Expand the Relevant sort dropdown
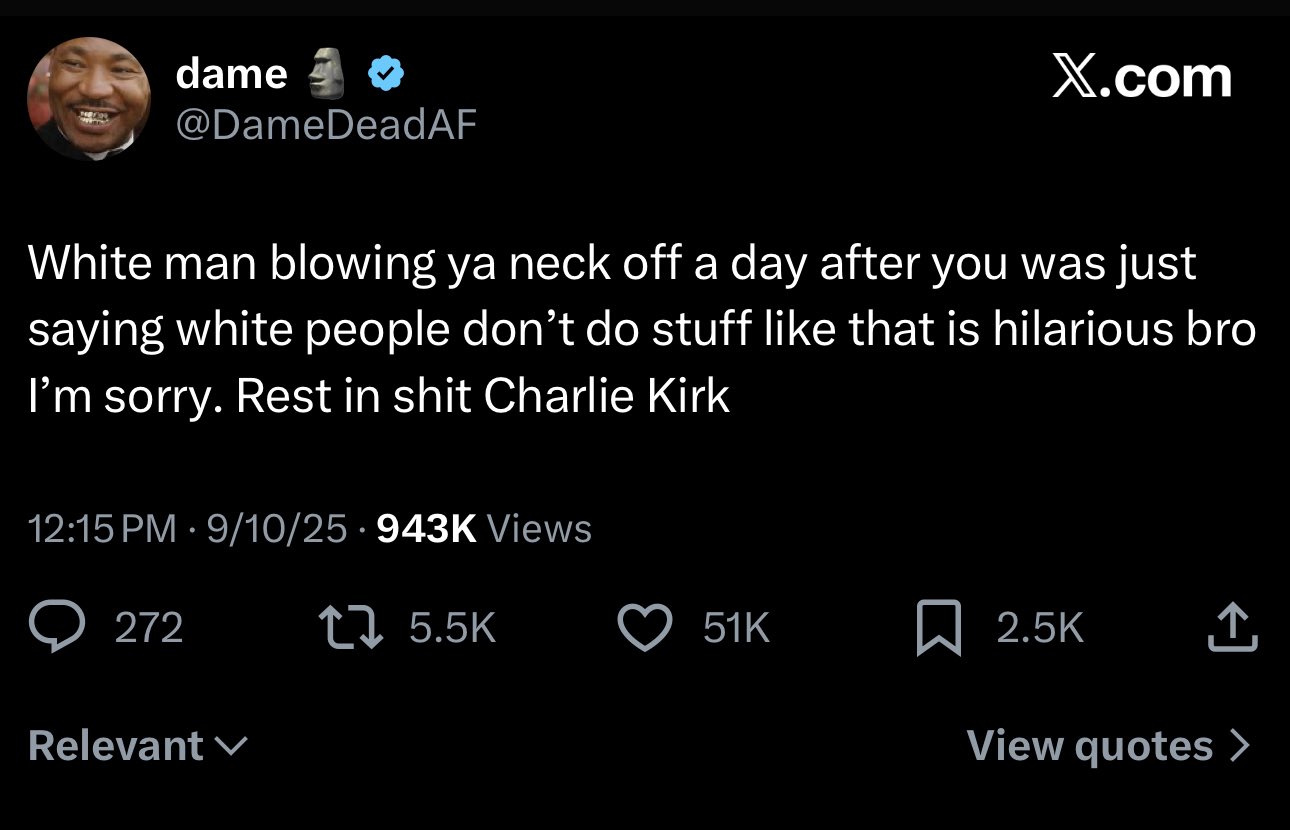Screen dimensions: 1290x830 click(139, 746)
